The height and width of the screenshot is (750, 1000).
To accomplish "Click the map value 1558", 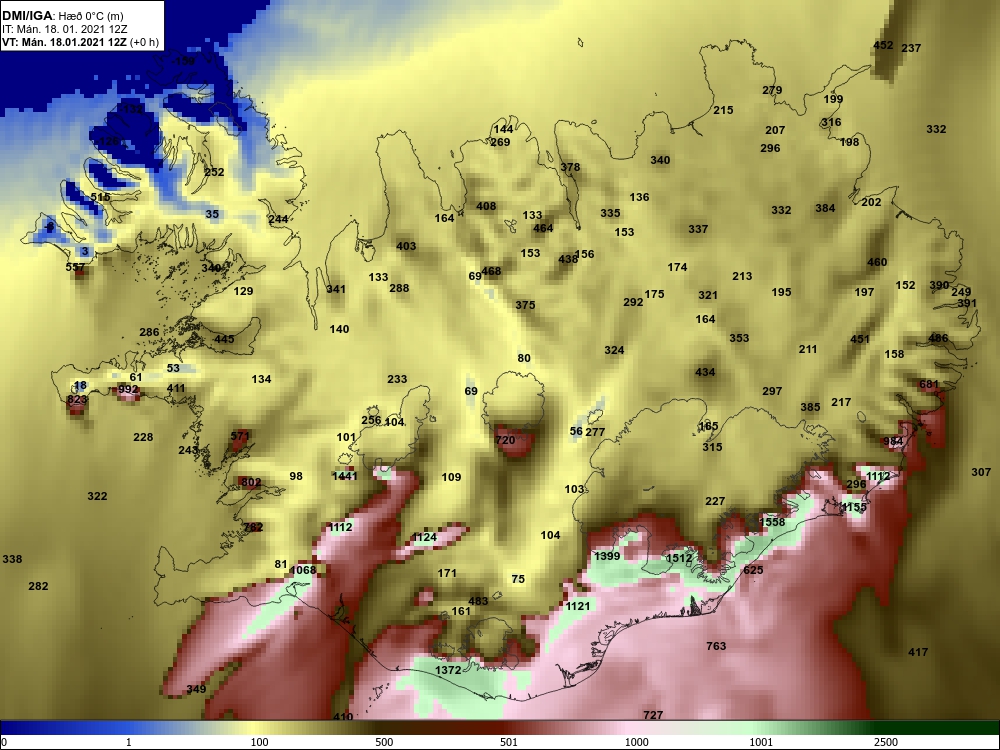I will point(772,522).
